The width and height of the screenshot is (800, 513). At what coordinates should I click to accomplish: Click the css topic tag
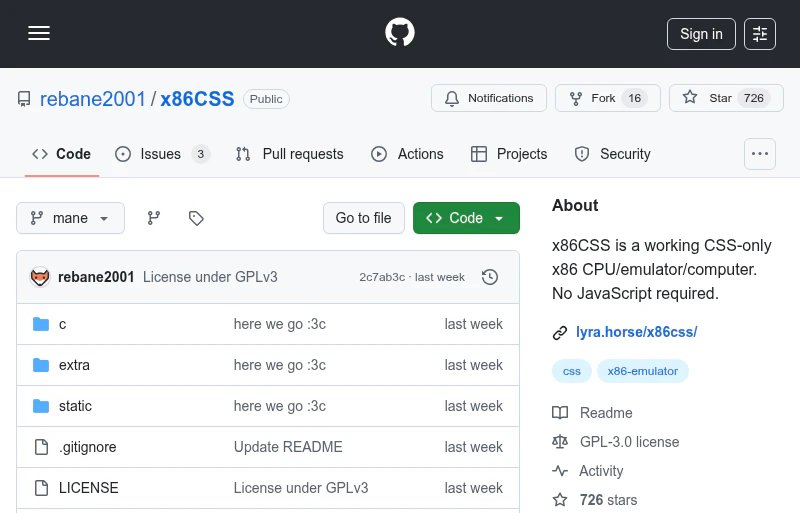[x=571, y=371]
